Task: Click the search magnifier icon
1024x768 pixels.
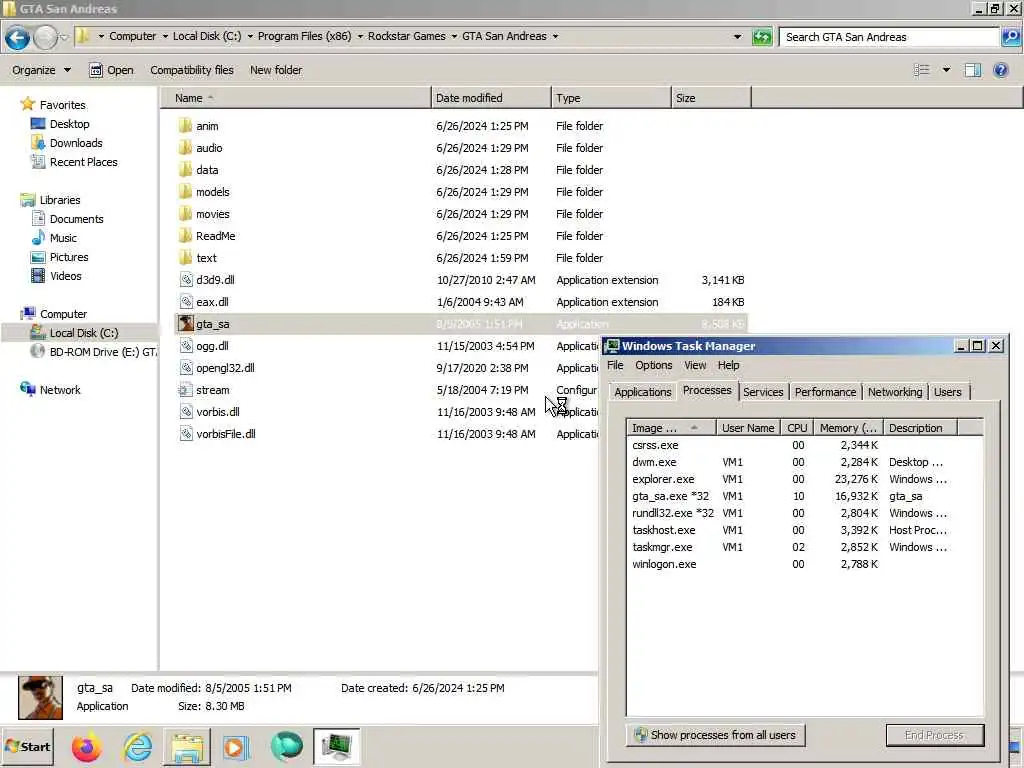Action: [x=1010, y=37]
